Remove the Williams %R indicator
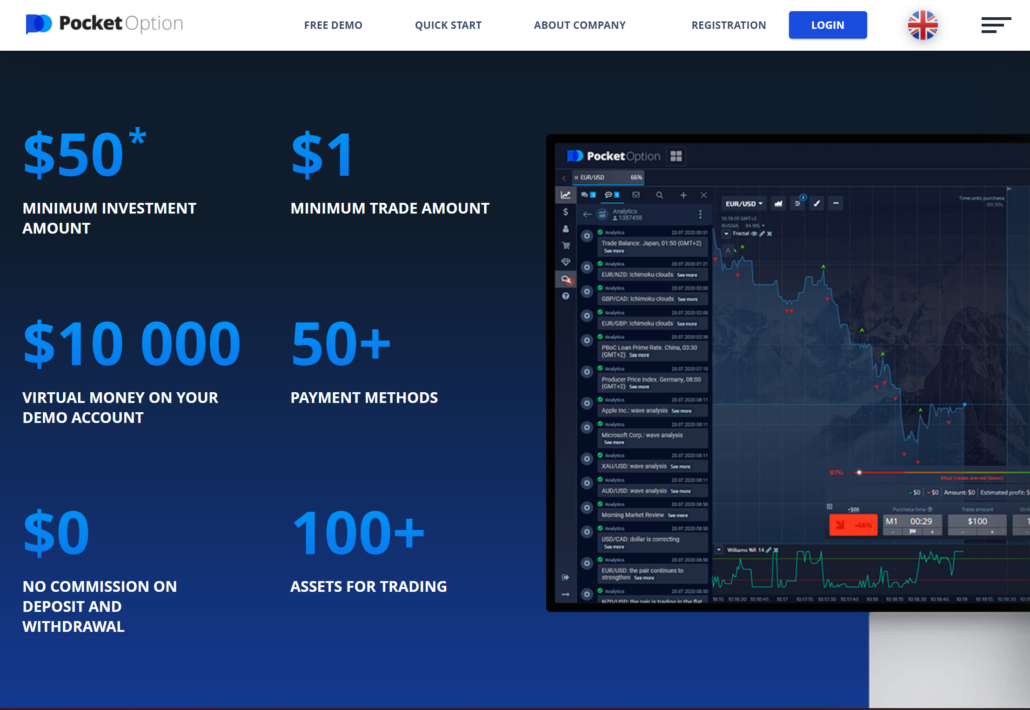This screenshot has height=710, width=1030. tap(776, 550)
